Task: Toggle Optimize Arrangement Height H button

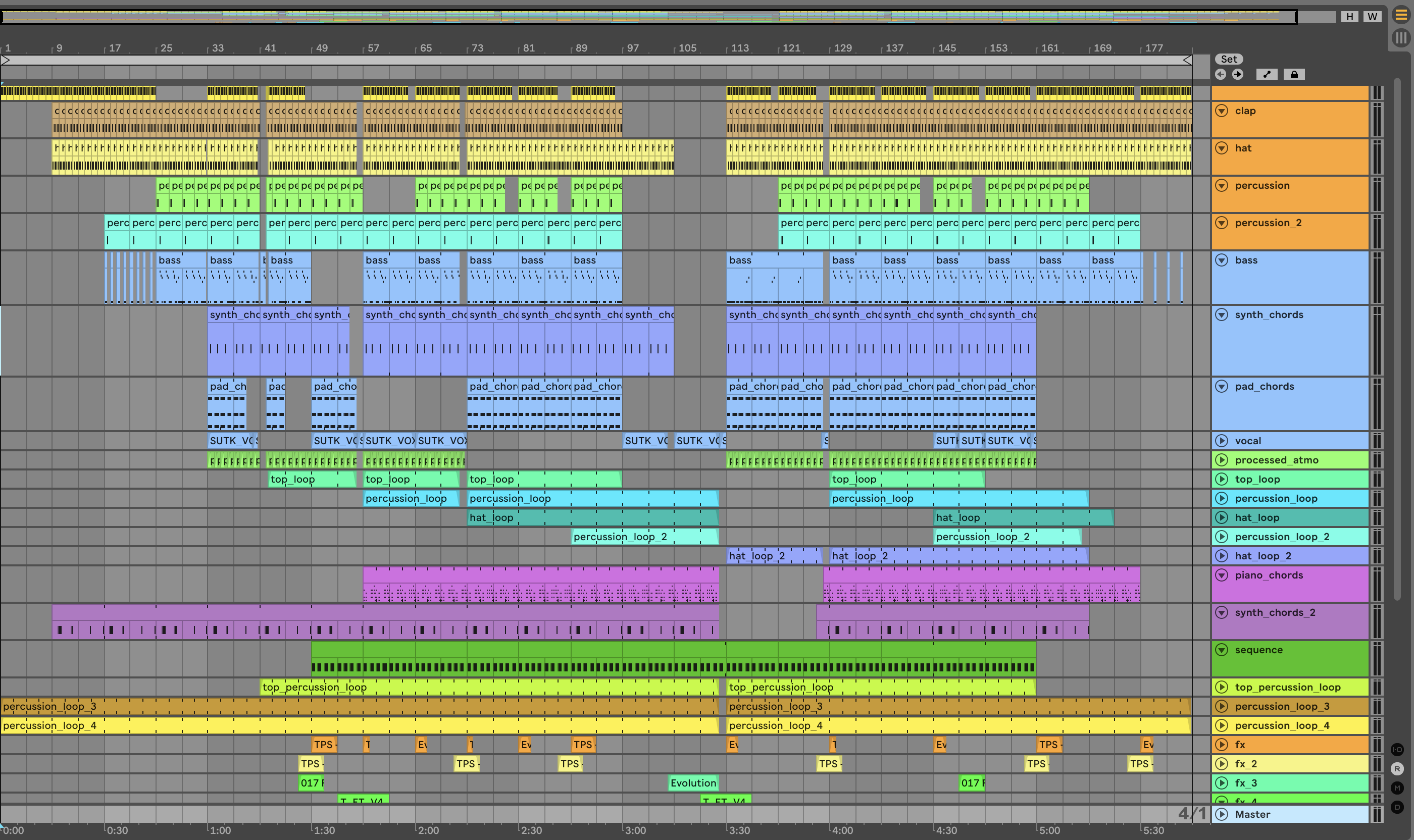Action: coord(1349,17)
